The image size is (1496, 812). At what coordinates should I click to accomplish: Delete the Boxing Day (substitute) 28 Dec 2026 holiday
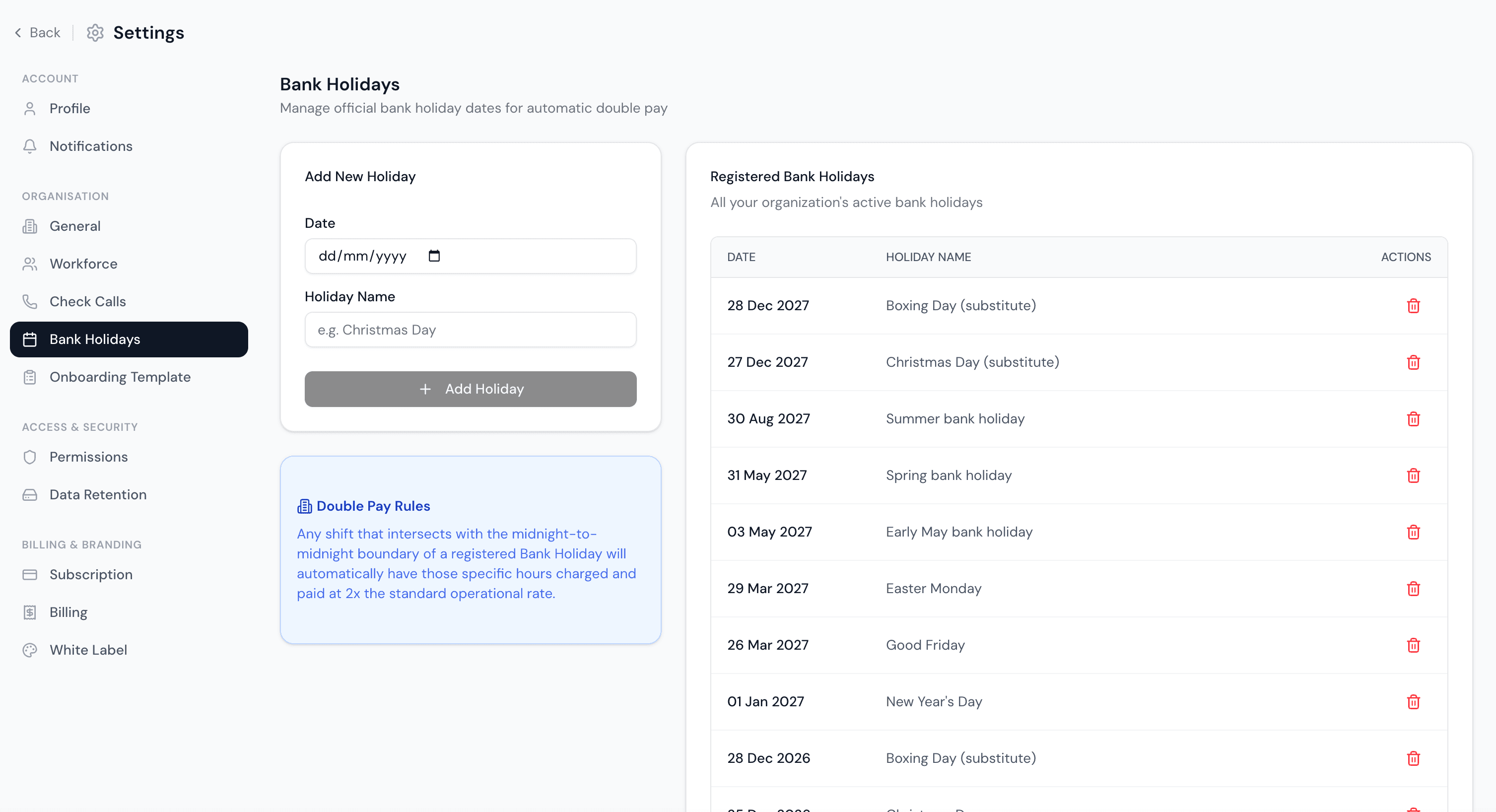[x=1413, y=758]
